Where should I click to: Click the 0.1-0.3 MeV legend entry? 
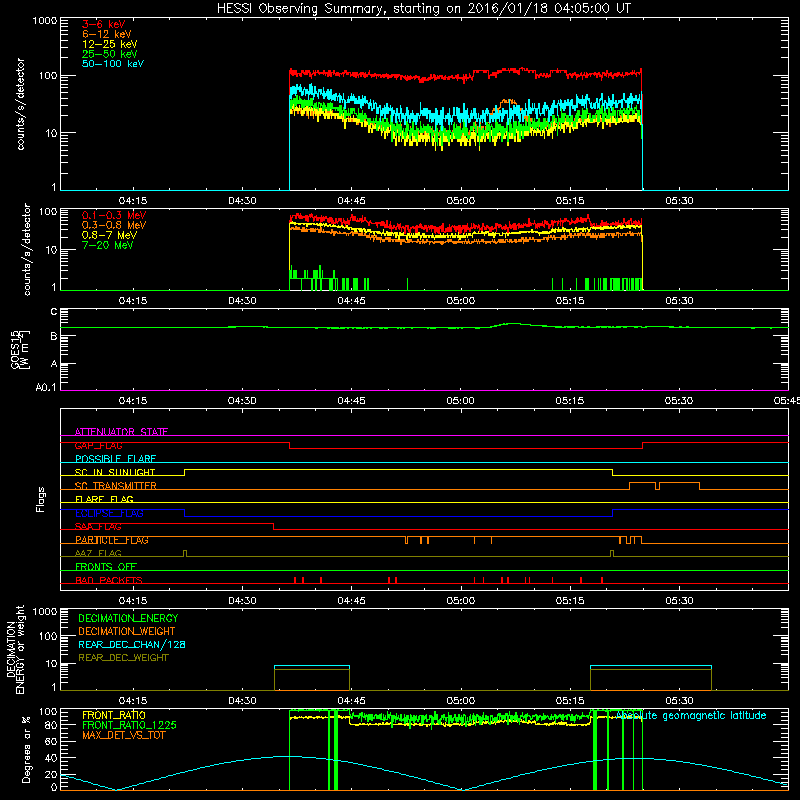pos(114,215)
